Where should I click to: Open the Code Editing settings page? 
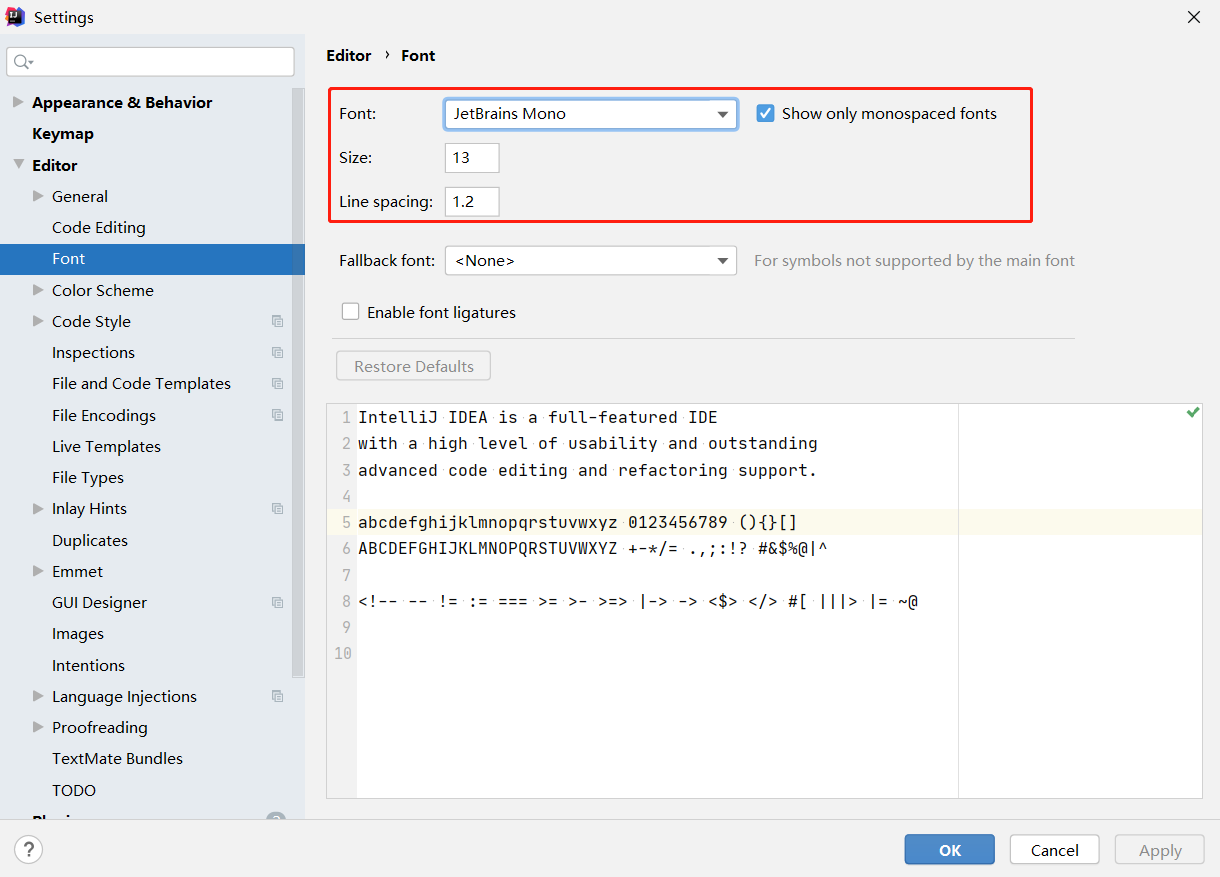[x=99, y=228]
